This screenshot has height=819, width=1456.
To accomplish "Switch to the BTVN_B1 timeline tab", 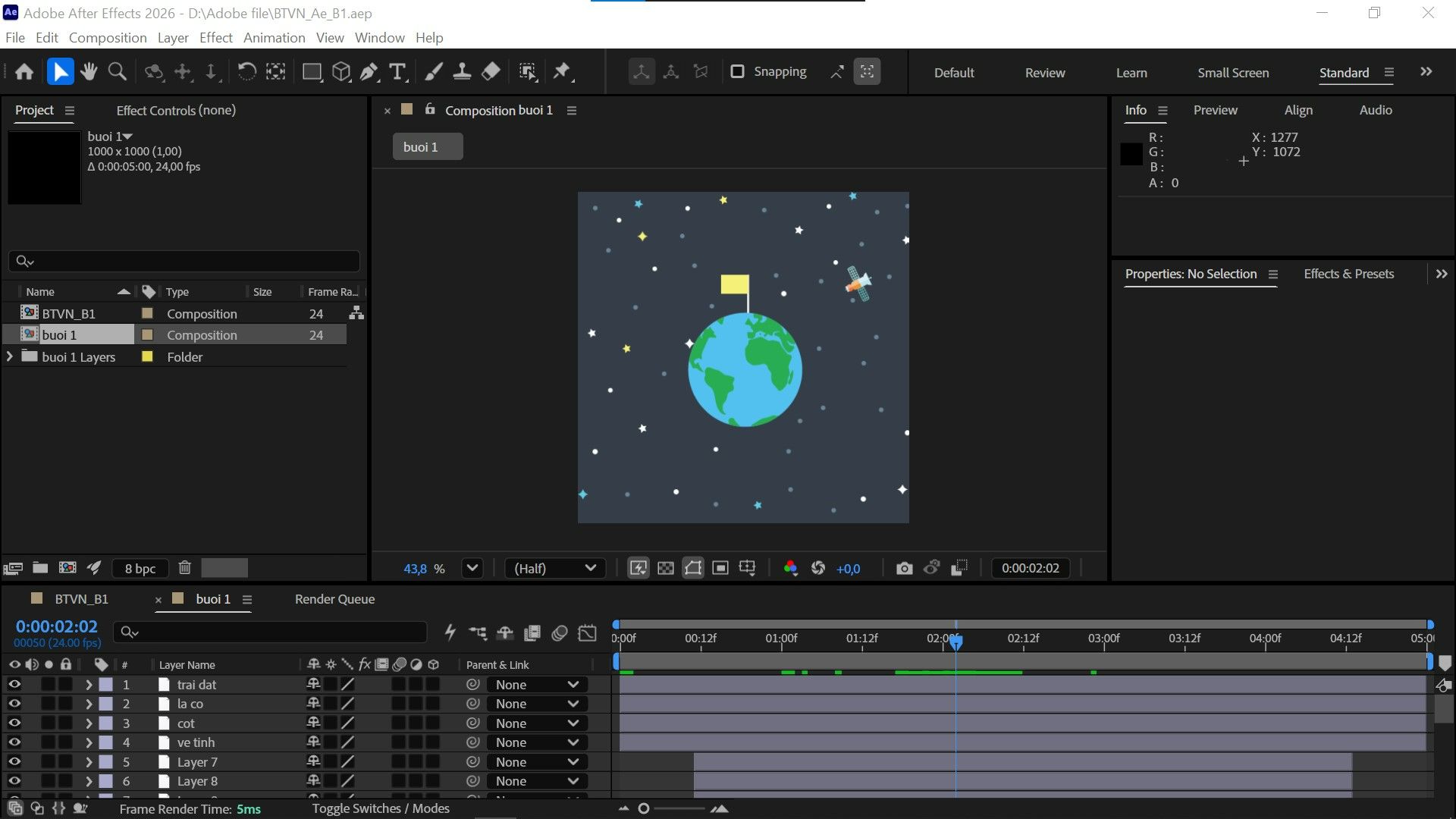I will [81, 599].
